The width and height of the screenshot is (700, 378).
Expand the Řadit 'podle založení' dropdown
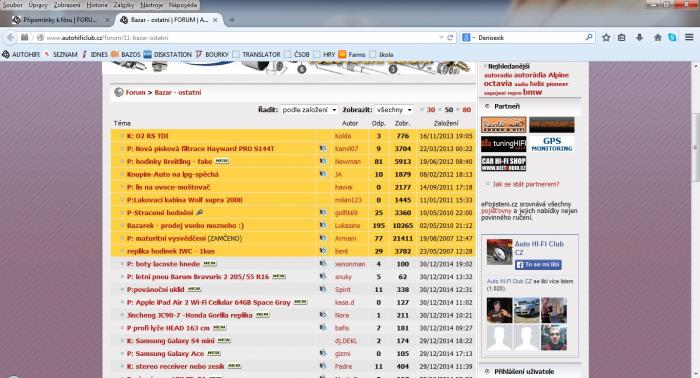coord(309,110)
